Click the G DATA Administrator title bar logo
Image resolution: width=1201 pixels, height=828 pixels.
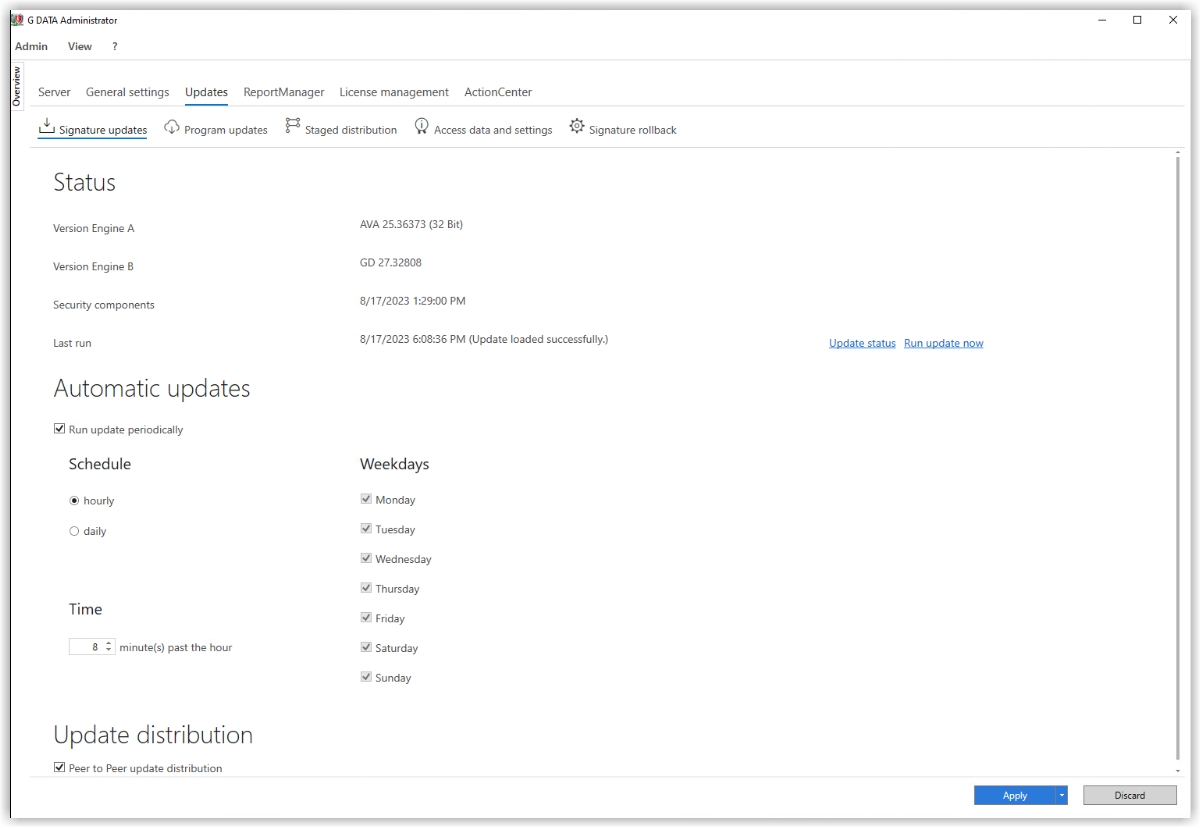[17, 19]
